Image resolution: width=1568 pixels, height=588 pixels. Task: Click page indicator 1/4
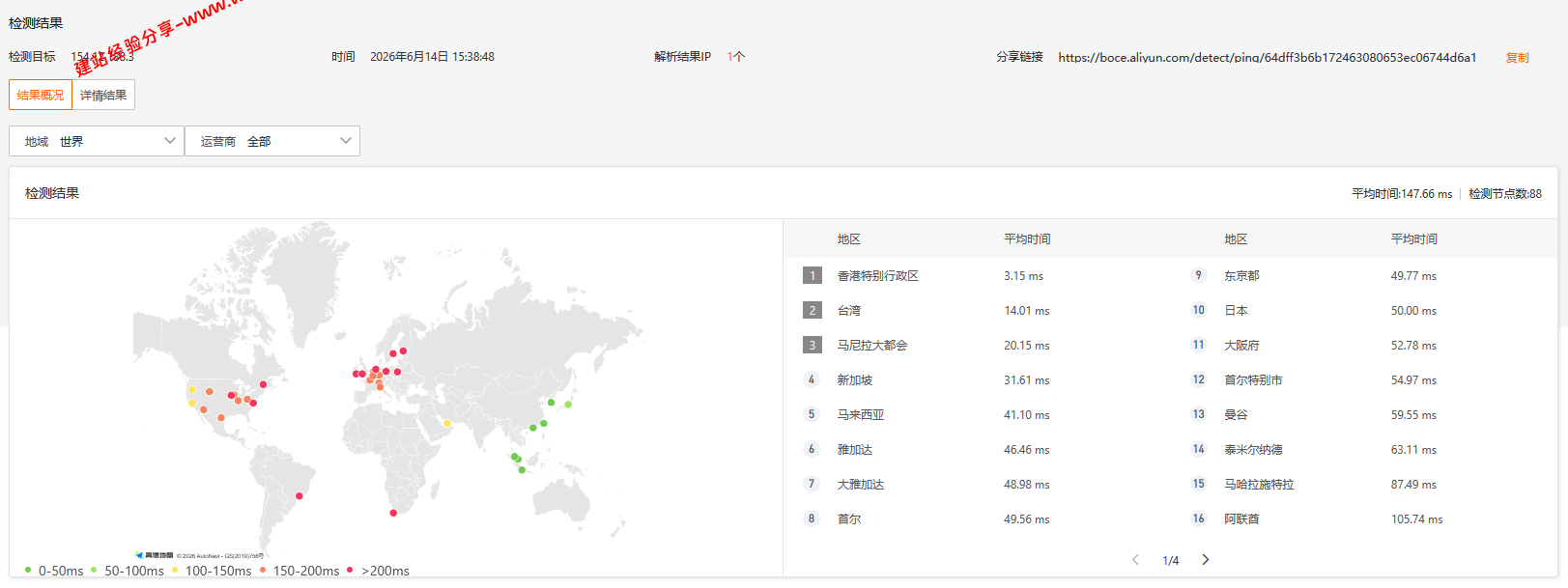pyautogui.click(x=1170, y=561)
